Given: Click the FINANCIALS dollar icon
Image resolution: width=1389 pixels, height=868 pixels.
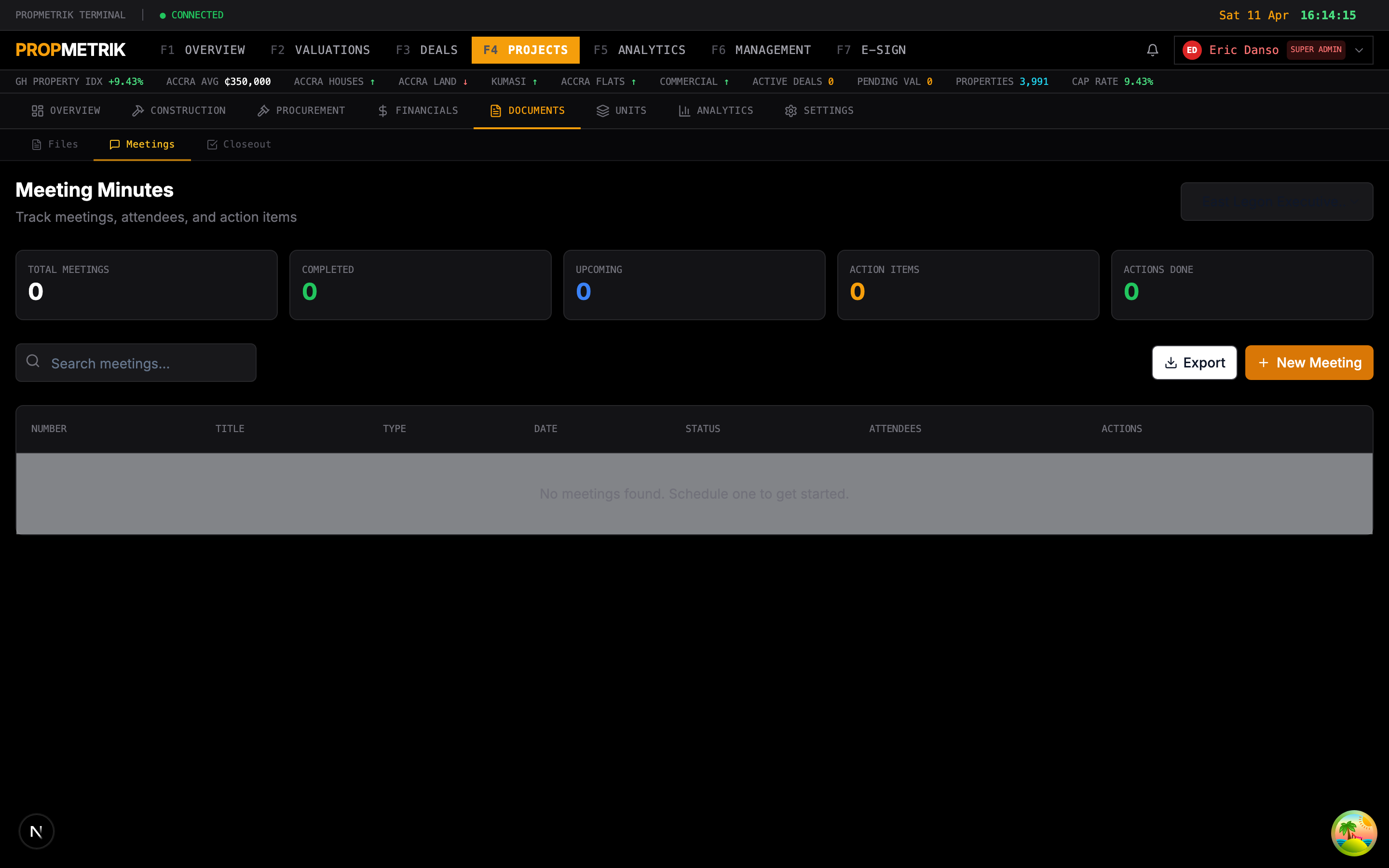Looking at the screenshot, I should coord(383,111).
